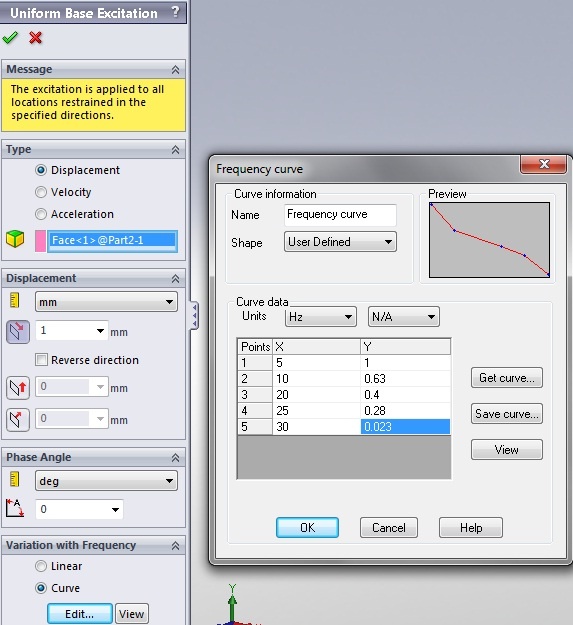Click the curve Name text field
Image resolution: width=573 pixels, height=625 pixels.
click(x=340, y=214)
